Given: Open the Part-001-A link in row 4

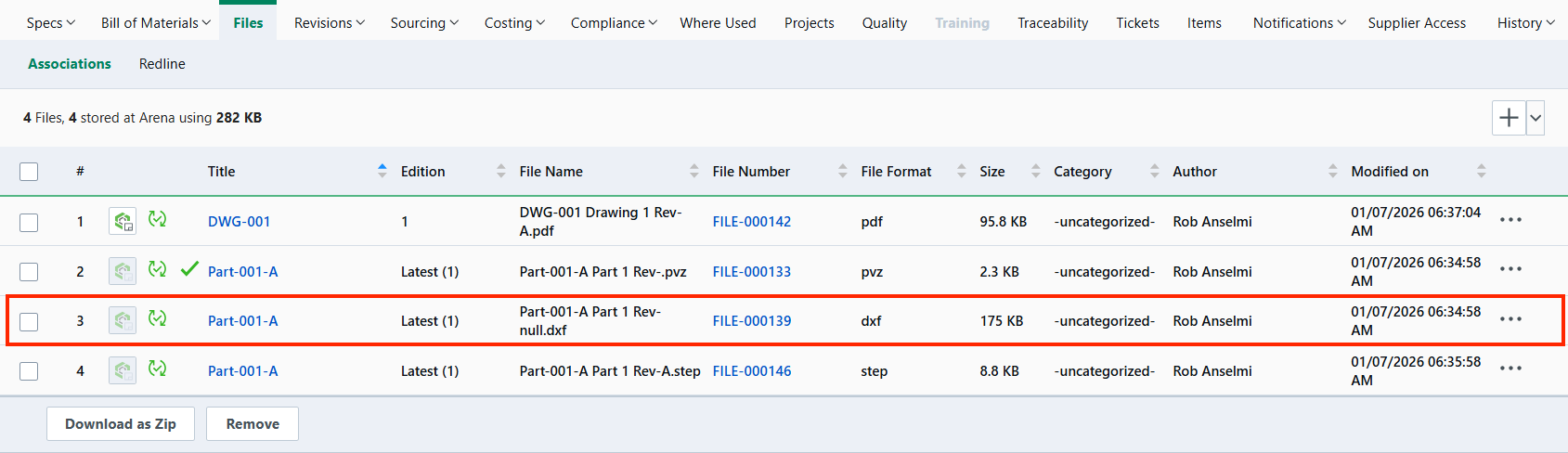Looking at the screenshot, I should (x=243, y=370).
